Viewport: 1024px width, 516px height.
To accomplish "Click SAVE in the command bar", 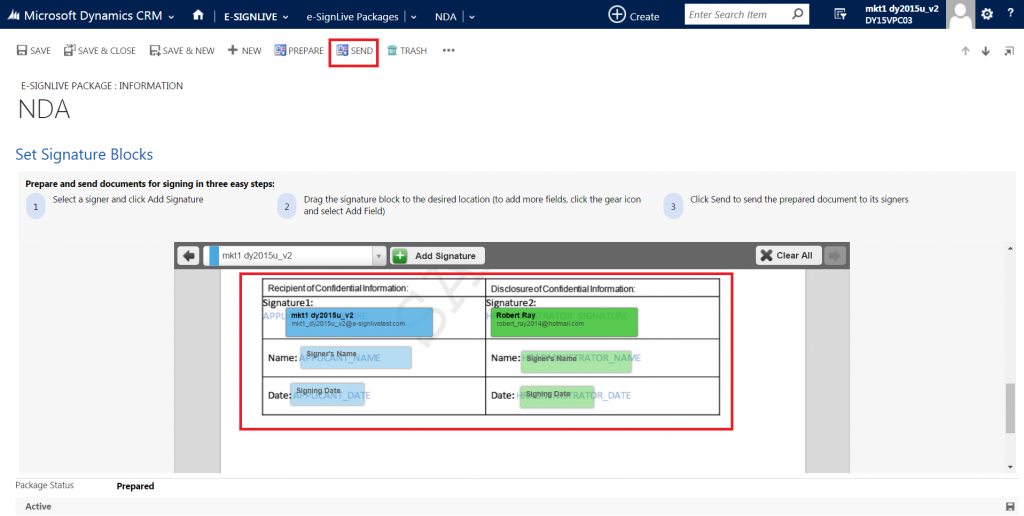I will pyautogui.click(x=33, y=50).
